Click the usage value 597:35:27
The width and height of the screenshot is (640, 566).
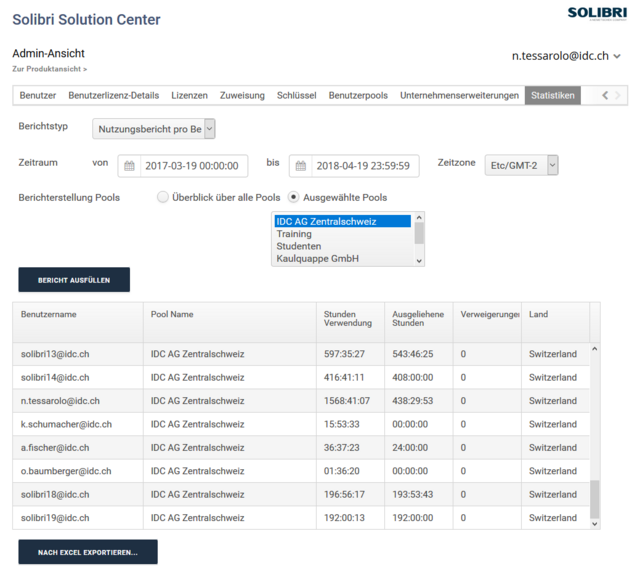pos(344,354)
